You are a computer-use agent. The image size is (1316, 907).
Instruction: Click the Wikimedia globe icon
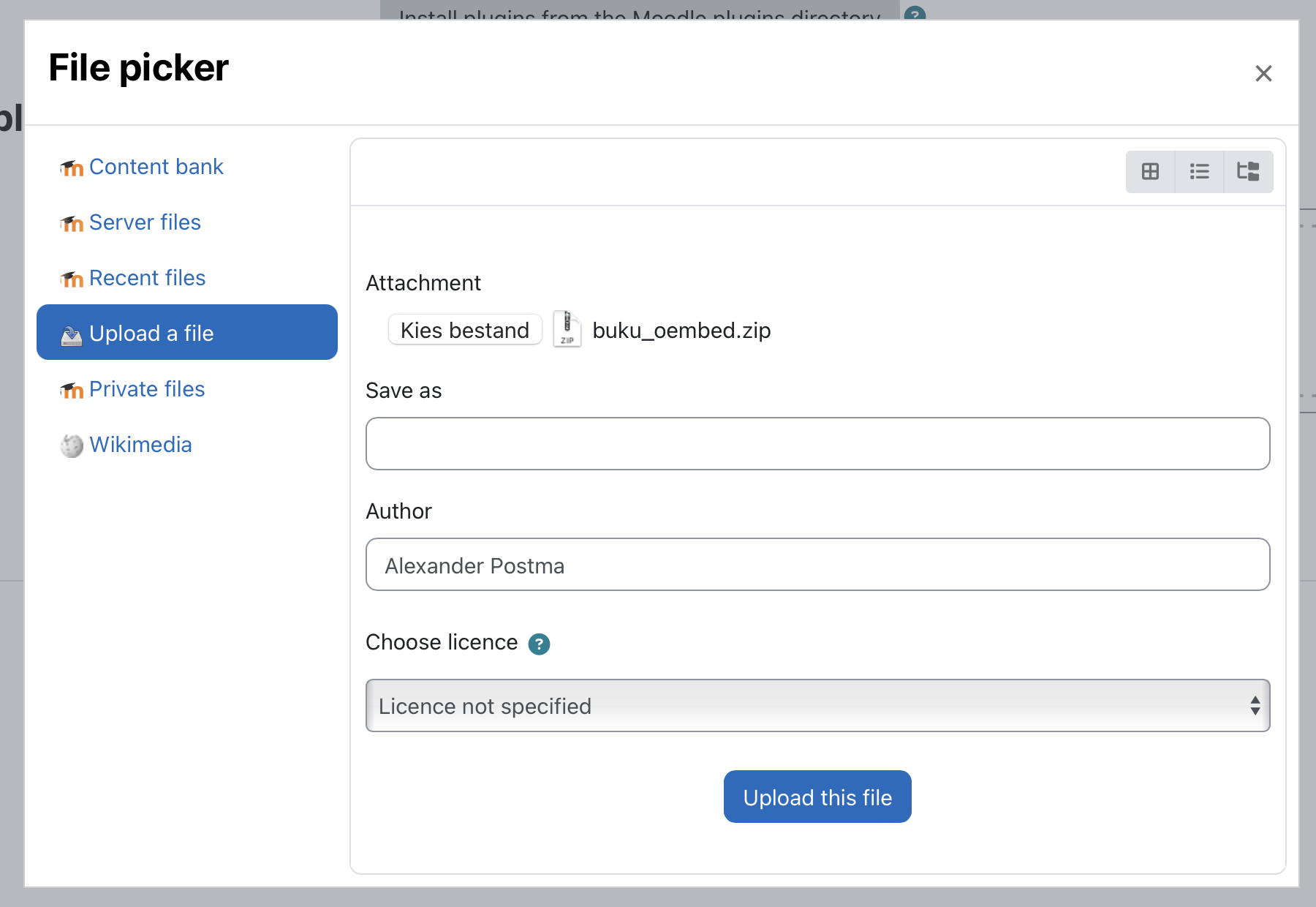pos(71,445)
